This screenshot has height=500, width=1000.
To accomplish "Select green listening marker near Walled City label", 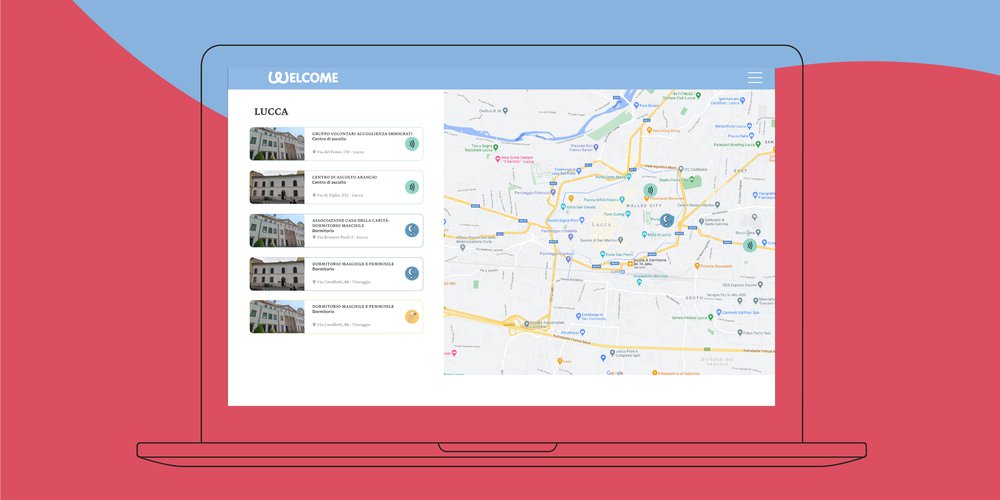I will [649, 190].
